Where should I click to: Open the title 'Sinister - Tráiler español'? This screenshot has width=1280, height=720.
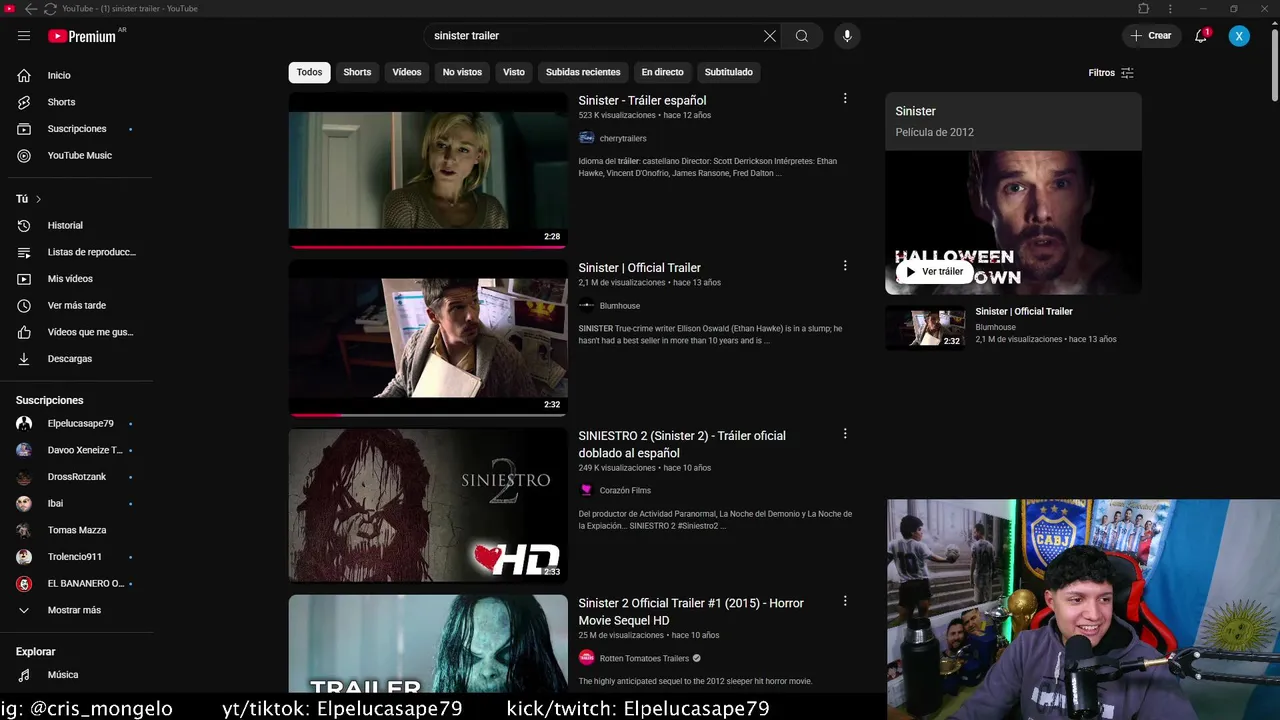[642, 100]
